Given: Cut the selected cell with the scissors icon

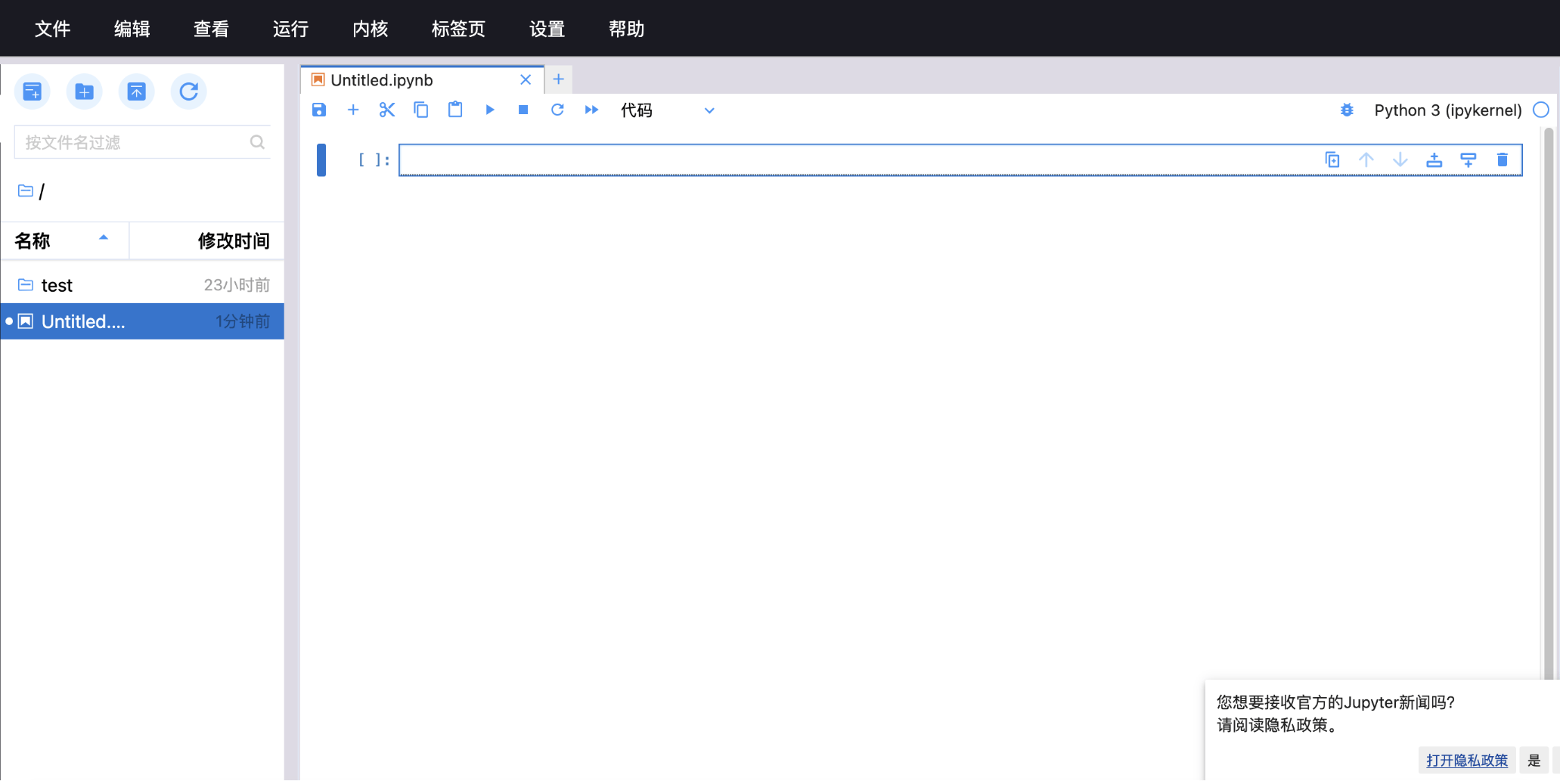Looking at the screenshot, I should pyautogui.click(x=387, y=110).
